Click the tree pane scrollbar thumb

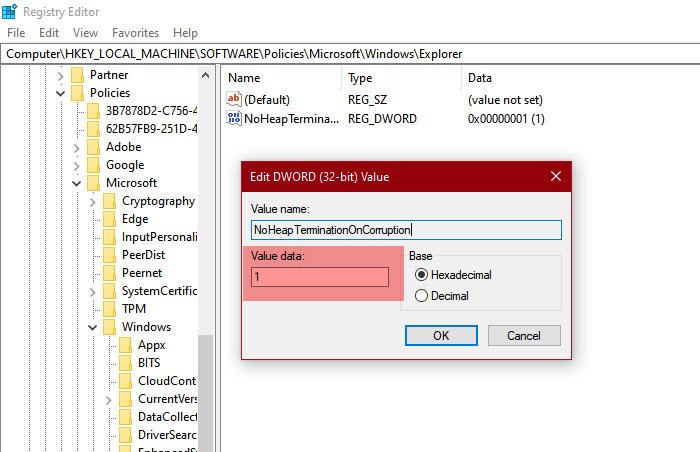tap(205, 393)
